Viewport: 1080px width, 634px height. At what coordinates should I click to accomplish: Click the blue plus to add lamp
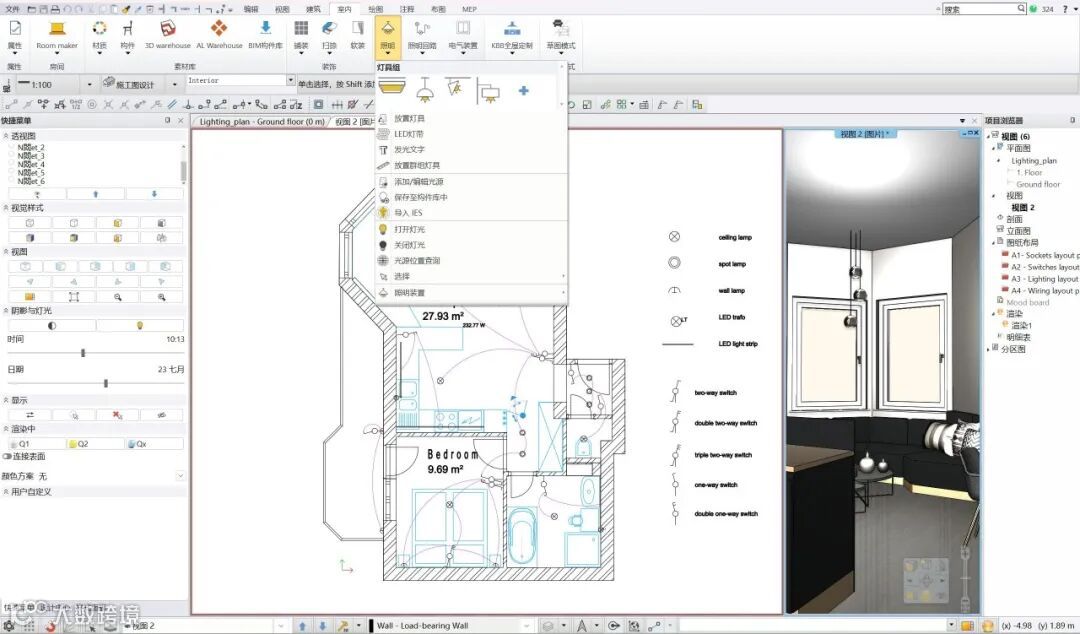[x=523, y=91]
